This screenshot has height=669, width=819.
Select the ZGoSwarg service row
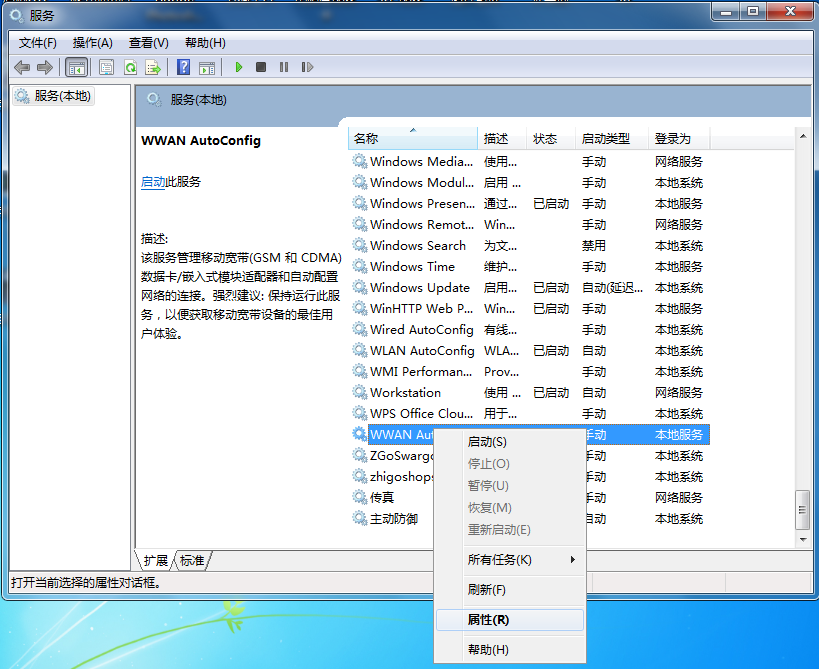(x=401, y=455)
